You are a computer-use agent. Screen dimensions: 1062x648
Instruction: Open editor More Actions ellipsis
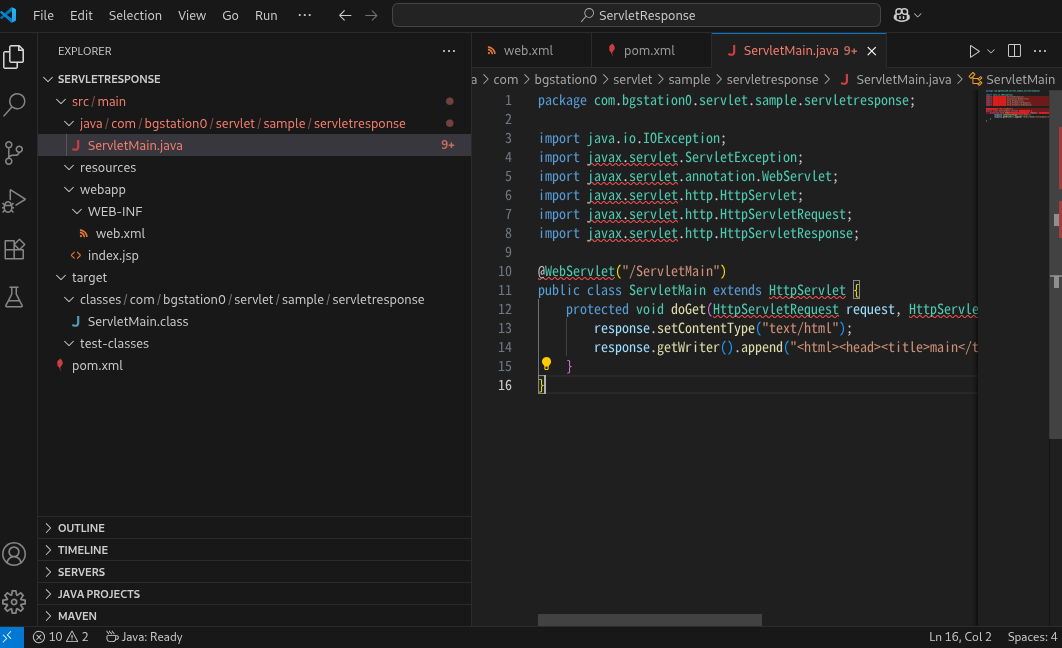pos(1040,51)
